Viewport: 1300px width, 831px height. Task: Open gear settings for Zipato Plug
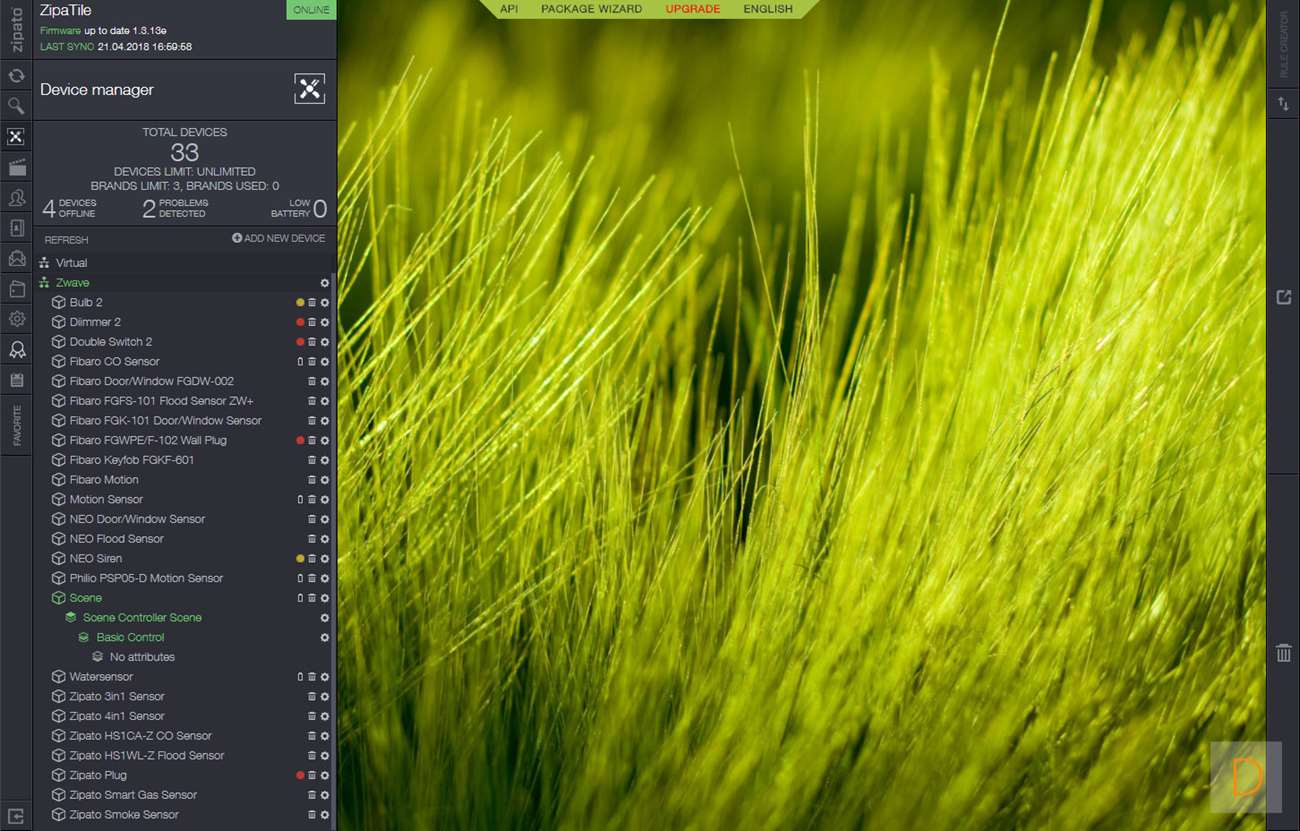324,775
